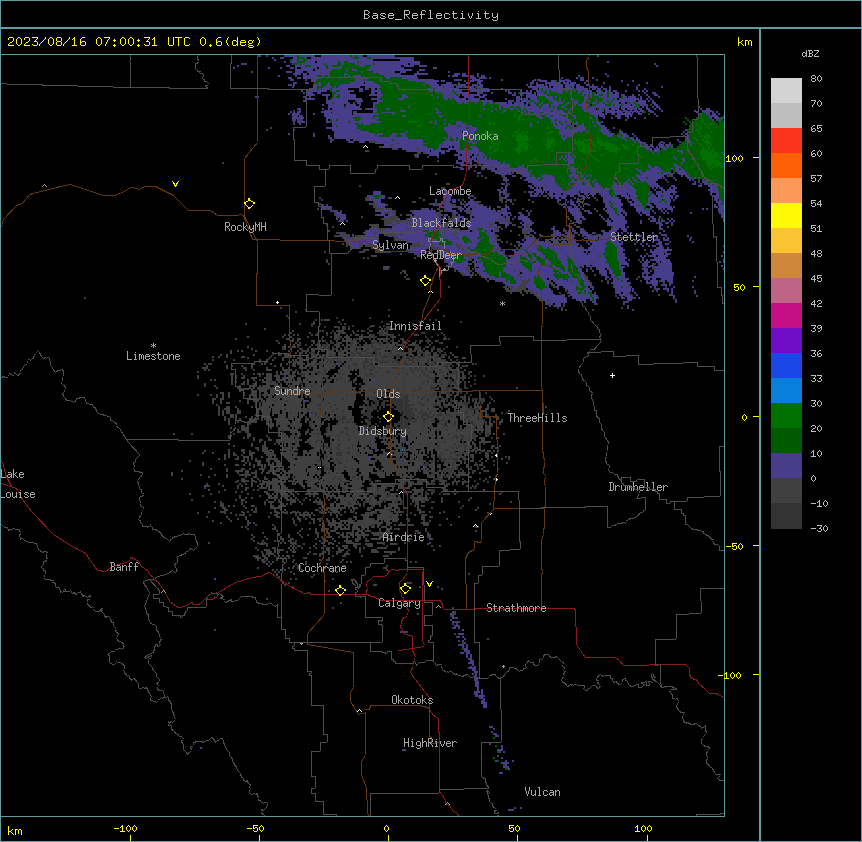Viewport: 862px width, 842px height.
Task: Select the indigo 10-0 dBZ legend band
Action: tap(786, 466)
